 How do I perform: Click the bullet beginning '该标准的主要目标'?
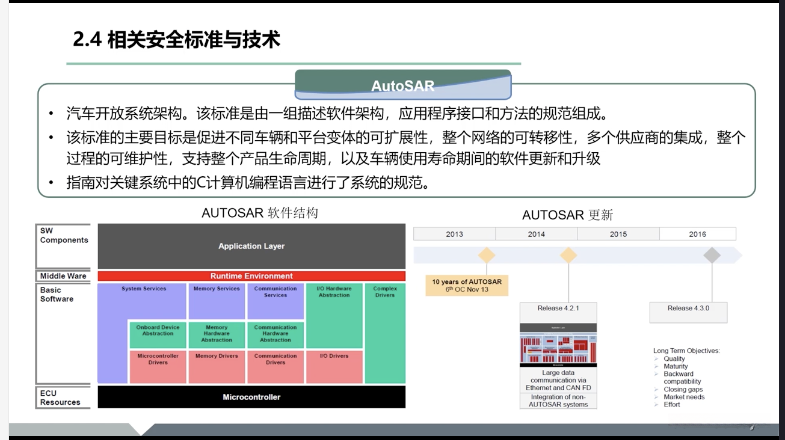pyautogui.click(x=406, y=148)
